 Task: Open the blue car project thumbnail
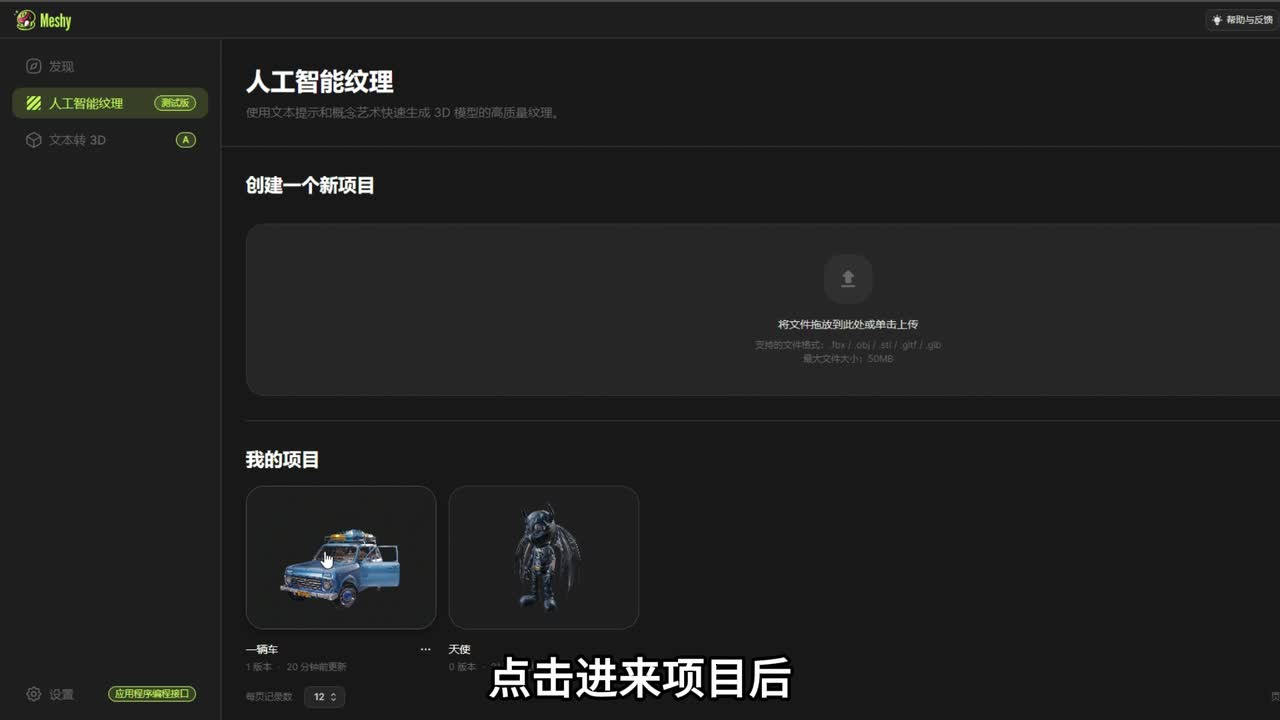point(341,557)
